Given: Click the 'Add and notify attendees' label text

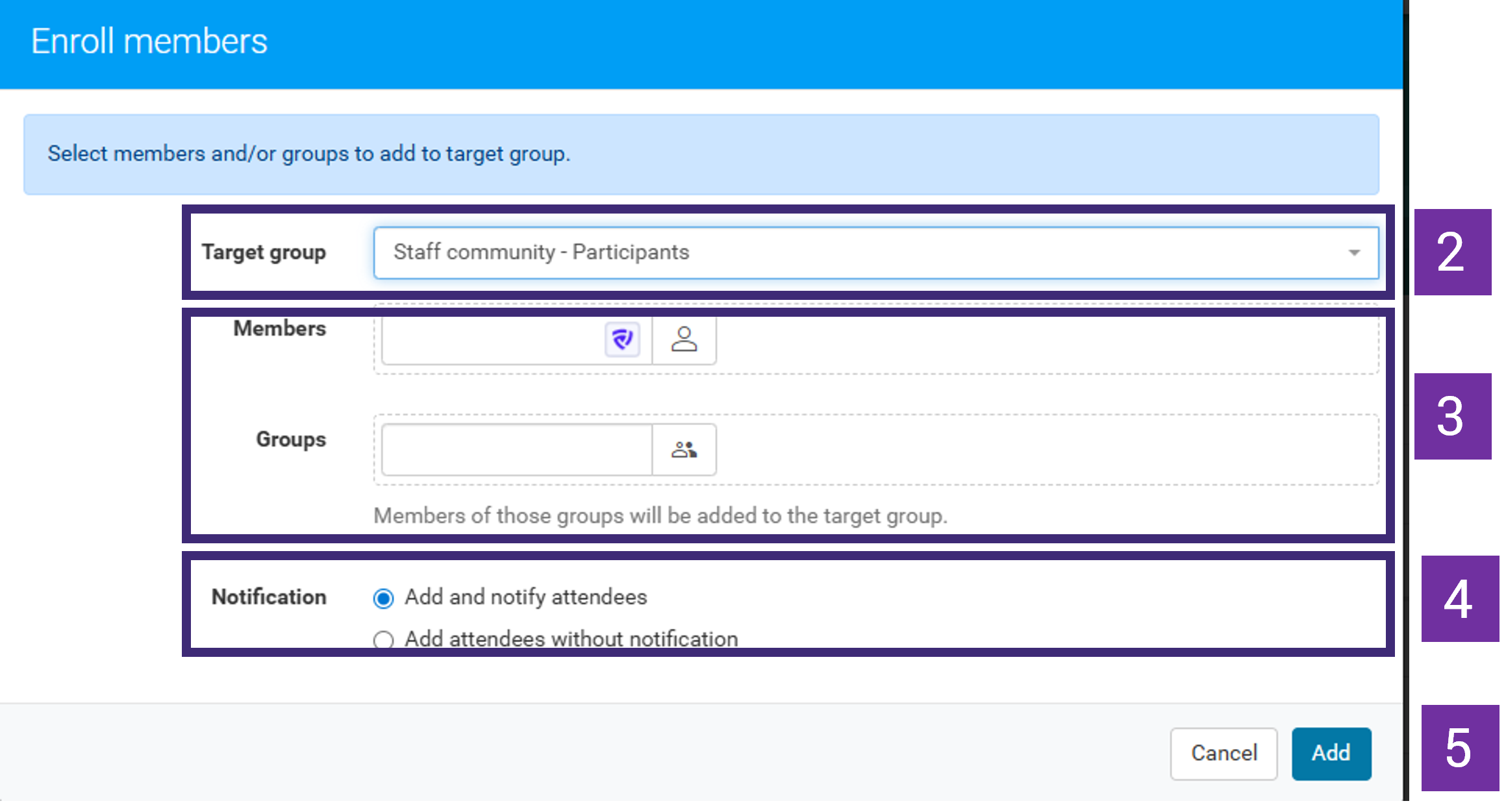Looking at the screenshot, I should (x=526, y=597).
